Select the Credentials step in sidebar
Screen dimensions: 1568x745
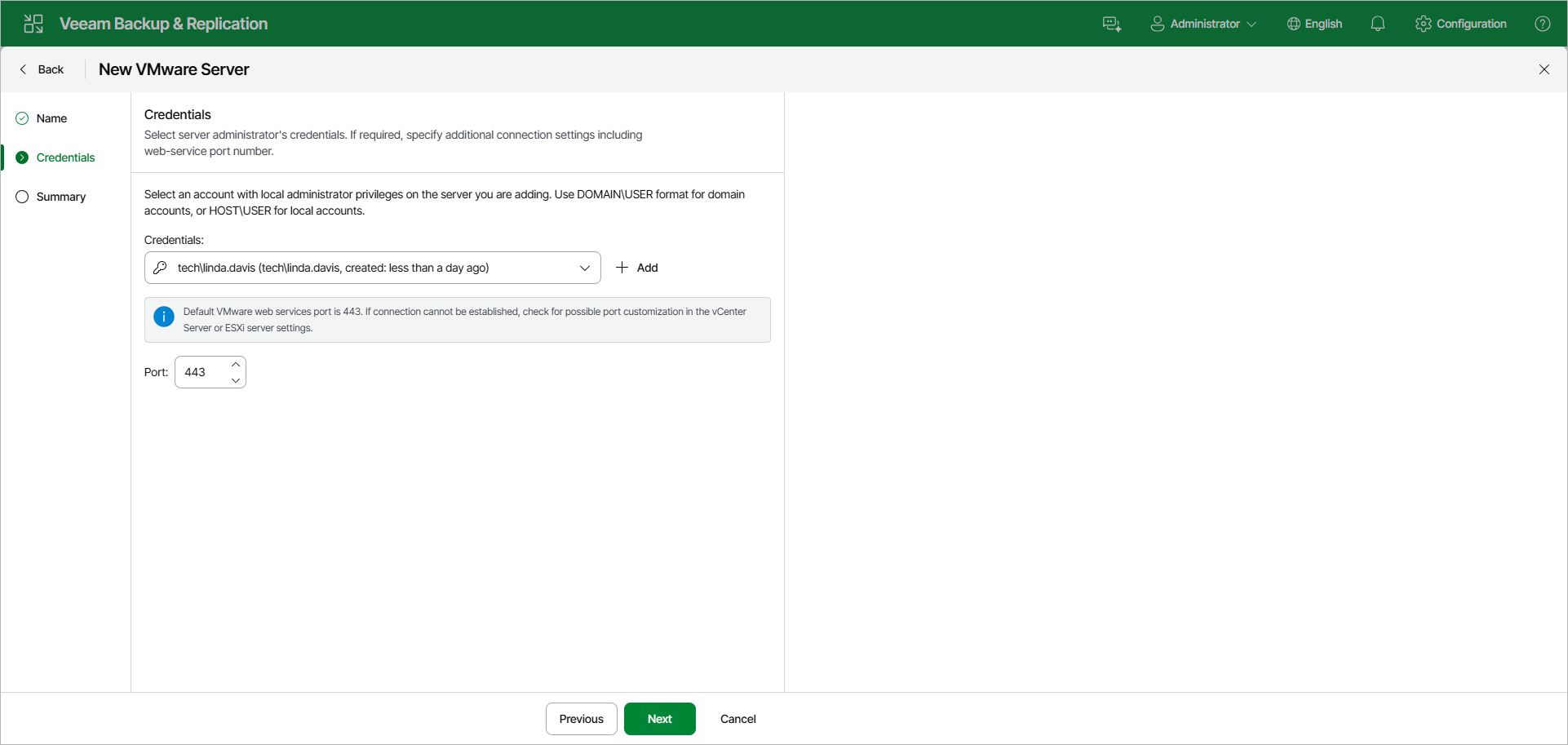[66, 157]
